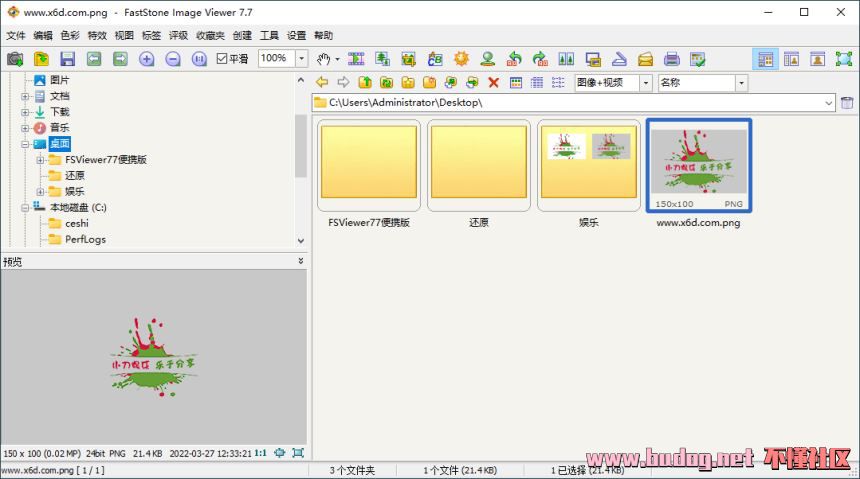Click the rotate left icon
Image resolution: width=860 pixels, height=479 pixels.
click(514, 59)
